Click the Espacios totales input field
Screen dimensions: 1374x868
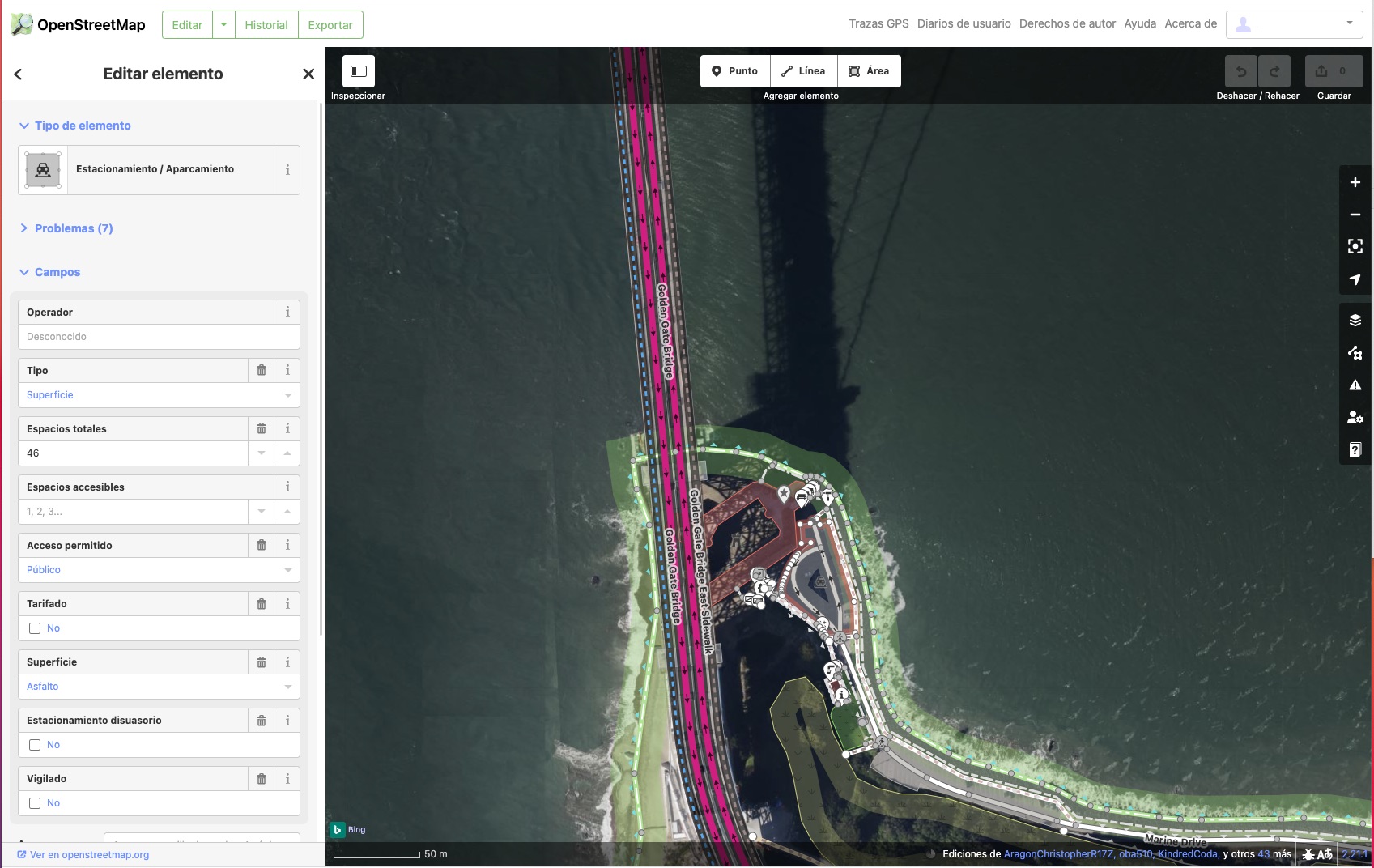click(x=133, y=453)
